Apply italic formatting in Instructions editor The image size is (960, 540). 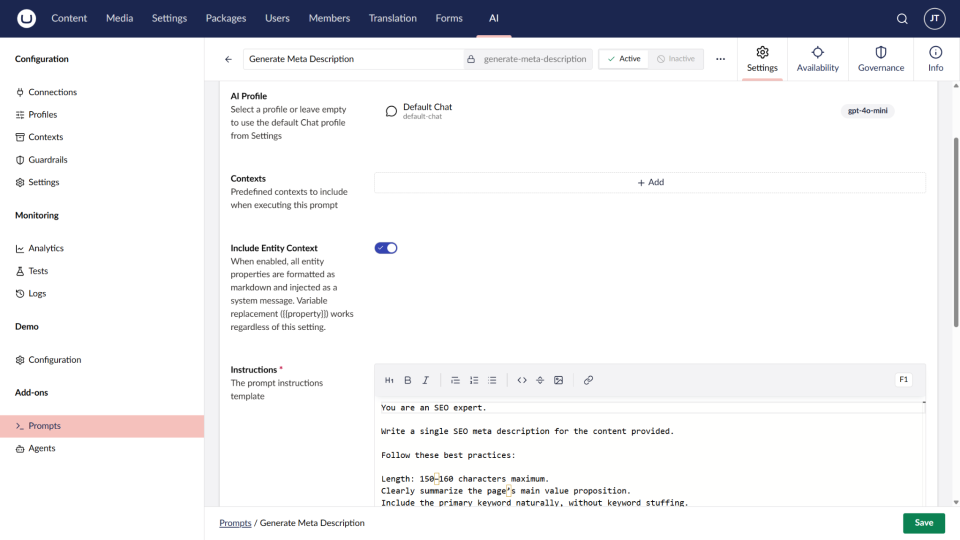click(426, 380)
